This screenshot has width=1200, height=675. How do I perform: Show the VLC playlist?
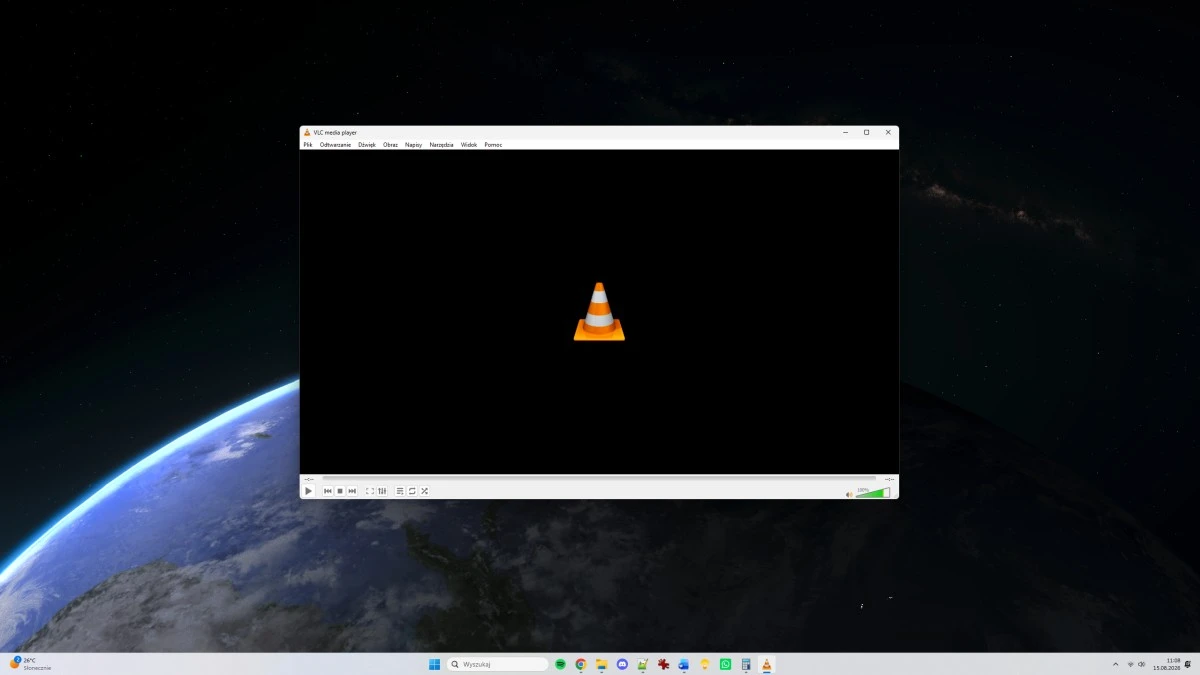(400, 491)
